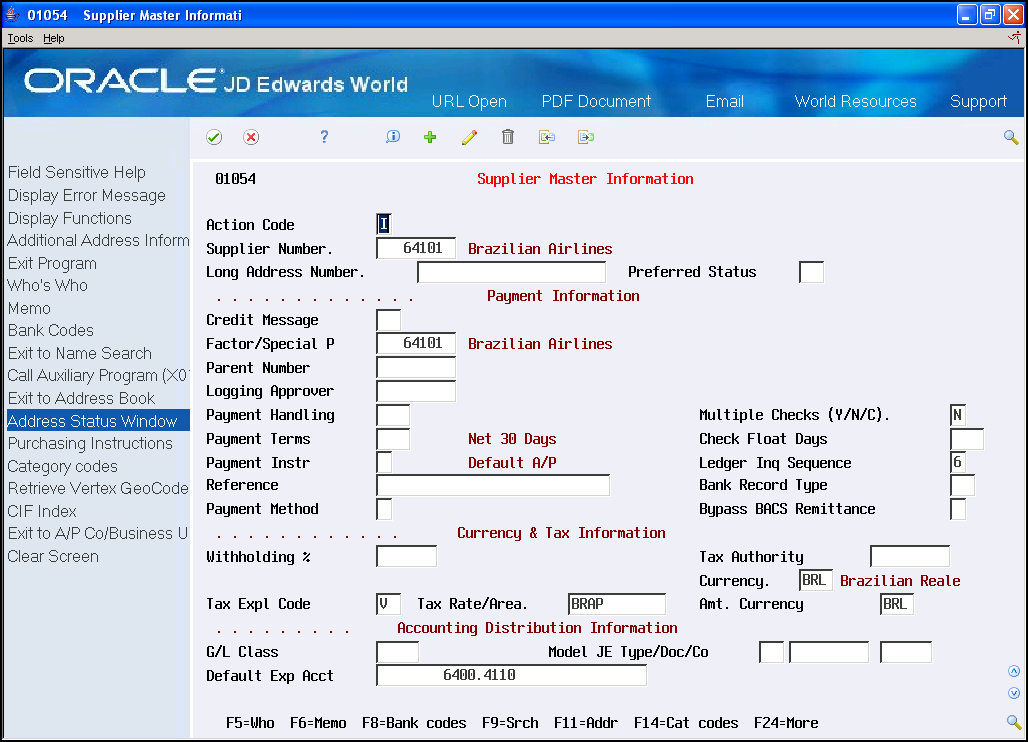This screenshot has height=742, width=1028.
Task: Click the magnifier icon at toolbar right
Action: [x=1011, y=137]
